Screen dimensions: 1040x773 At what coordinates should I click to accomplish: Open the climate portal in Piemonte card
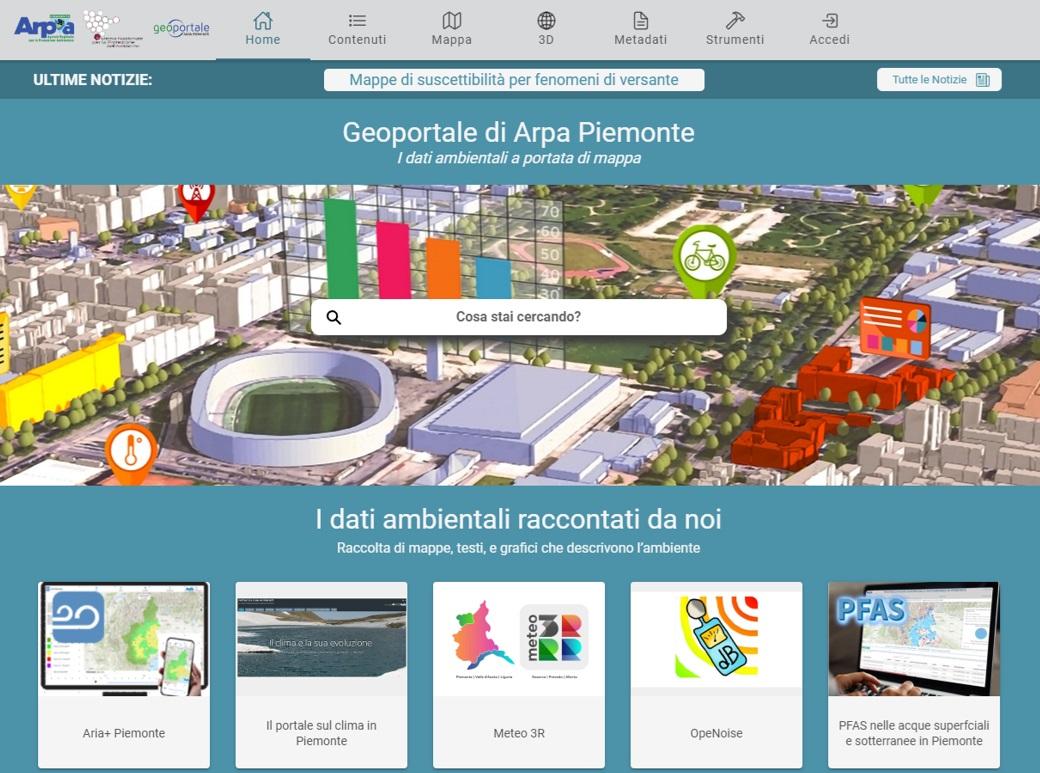[321, 674]
